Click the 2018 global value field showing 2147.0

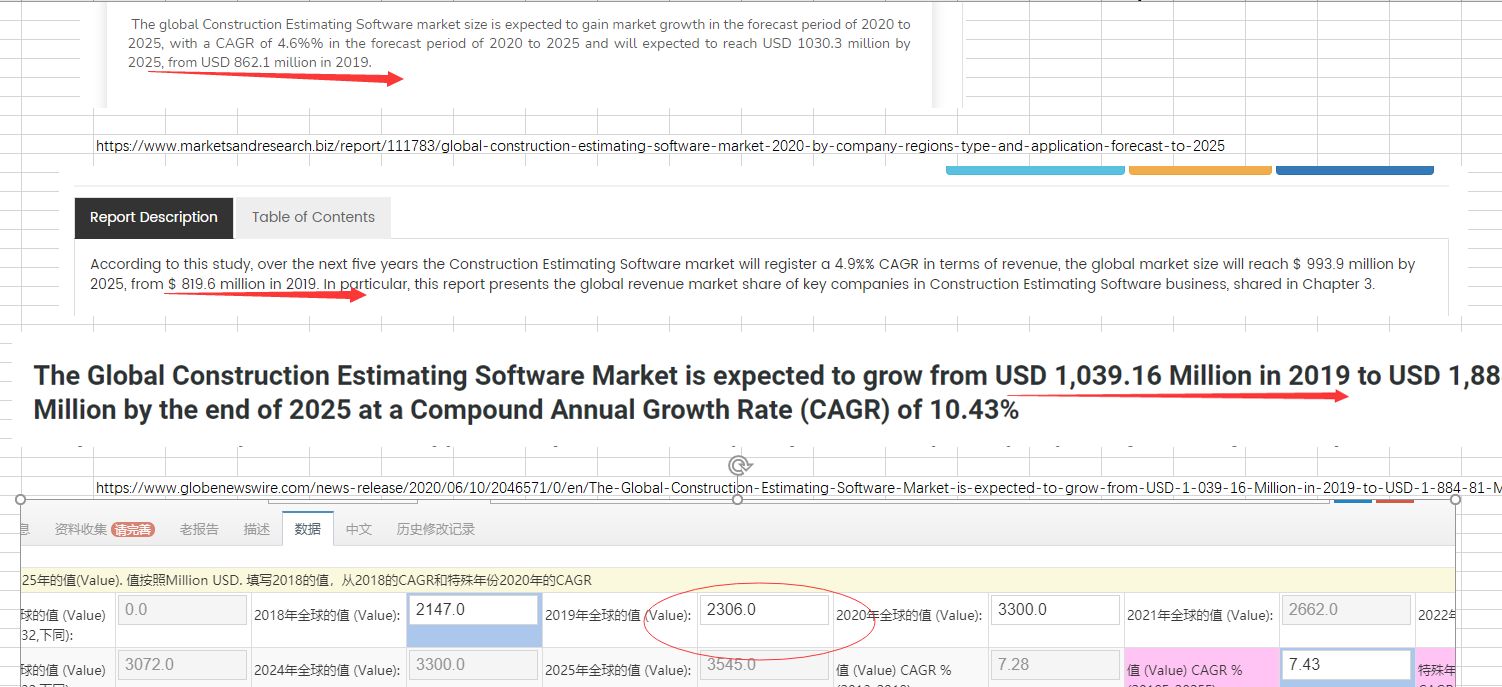click(472, 610)
